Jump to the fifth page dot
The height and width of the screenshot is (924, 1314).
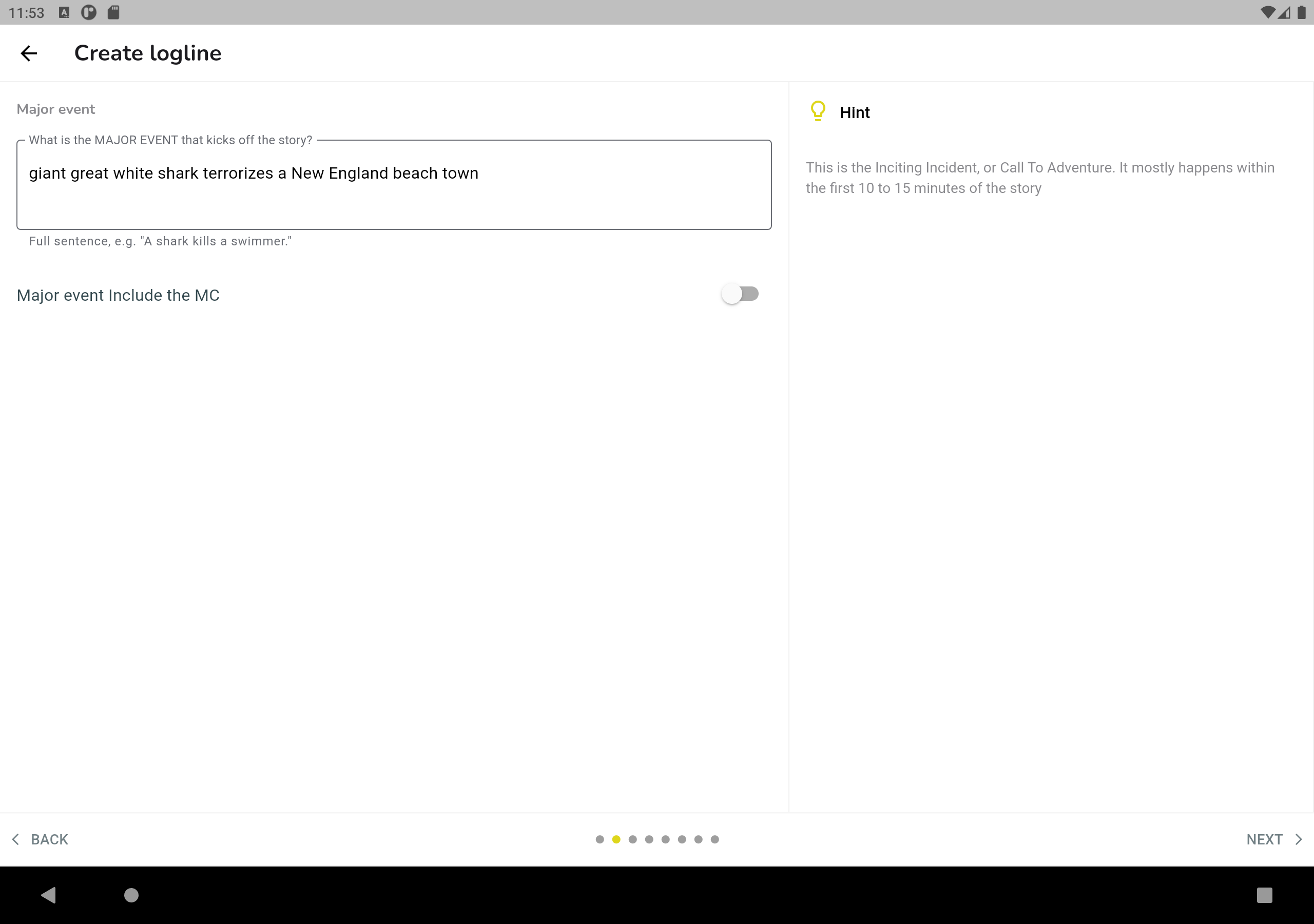pos(666,839)
